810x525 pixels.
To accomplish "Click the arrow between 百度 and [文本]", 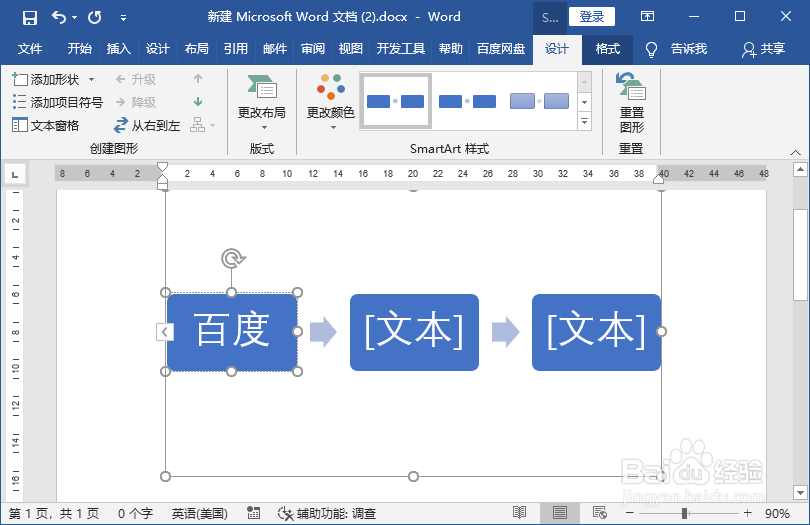I will click(323, 332).
